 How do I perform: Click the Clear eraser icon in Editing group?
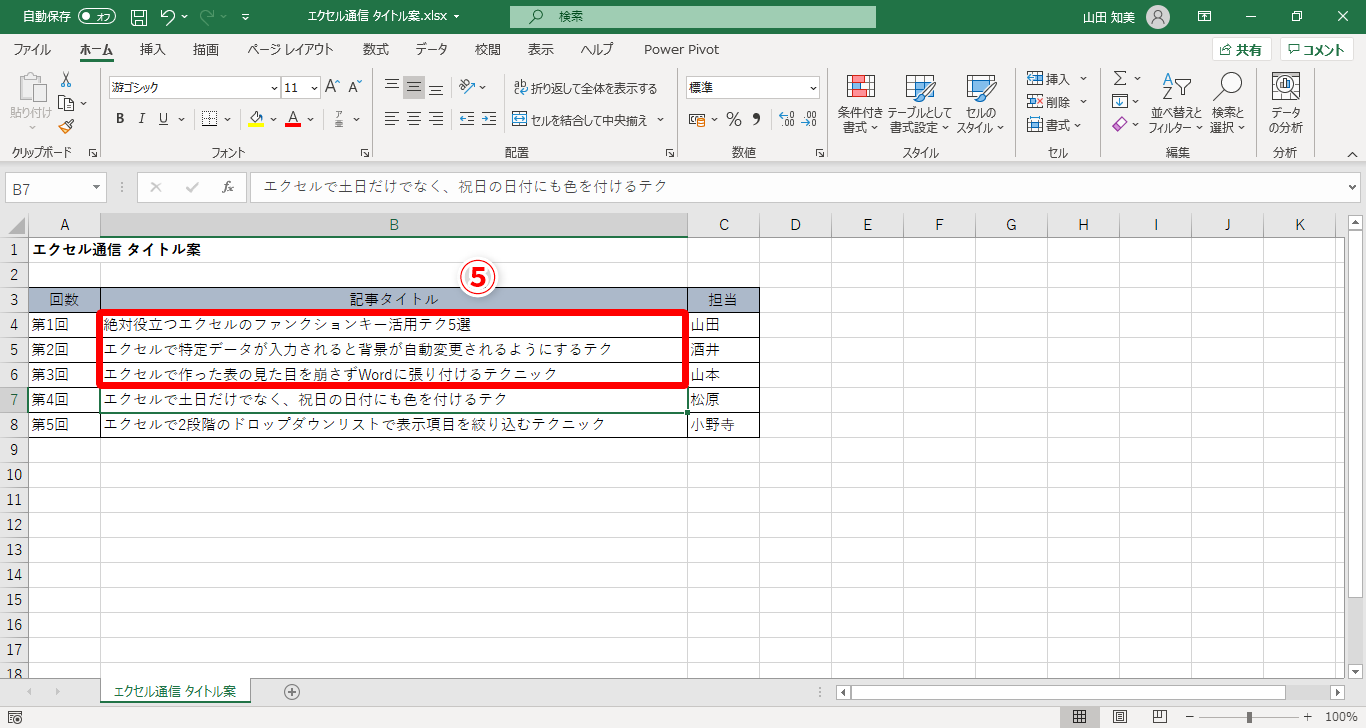click(x=1120, y=124)
